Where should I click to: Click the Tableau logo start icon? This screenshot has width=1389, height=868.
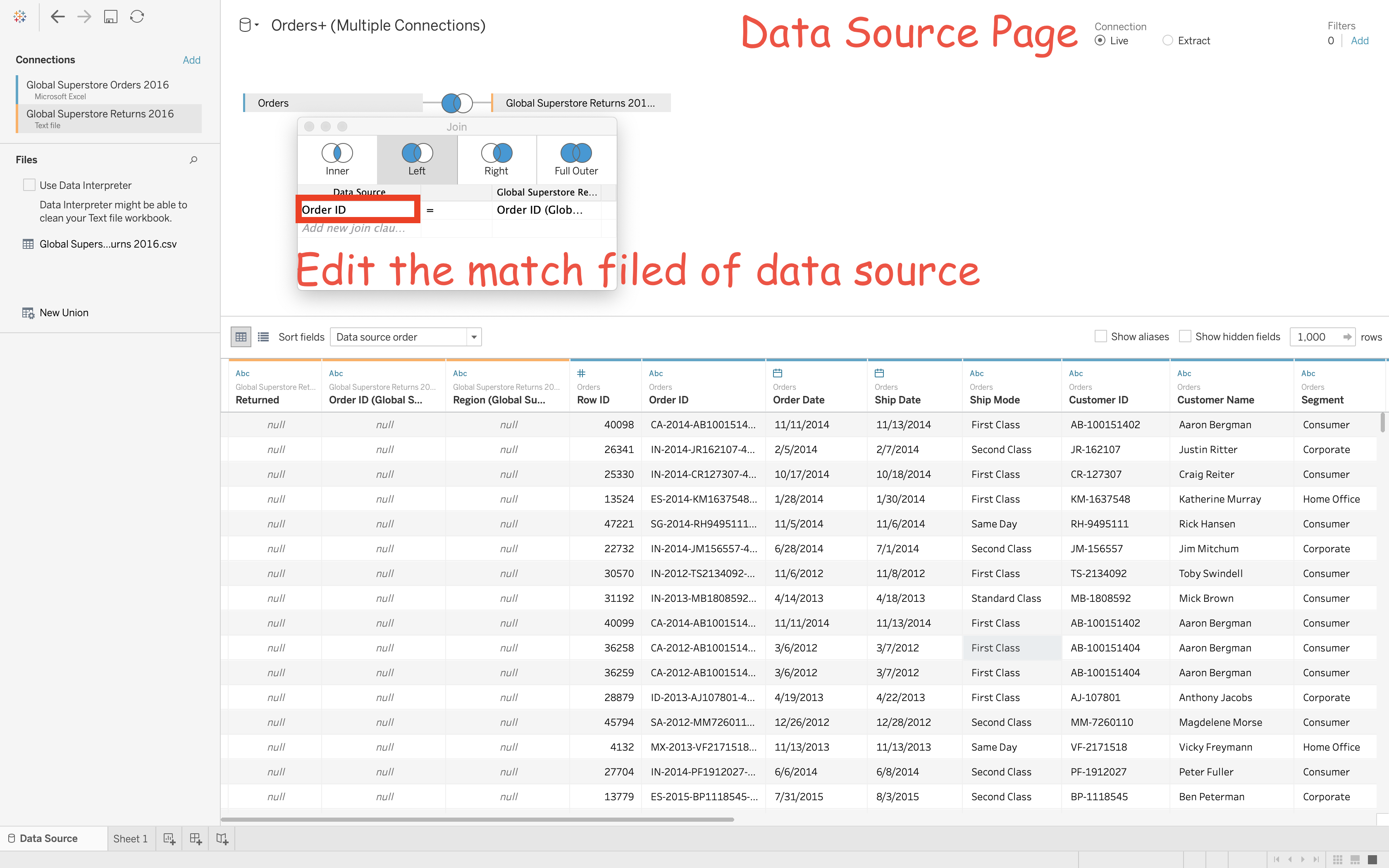(20, 17)
